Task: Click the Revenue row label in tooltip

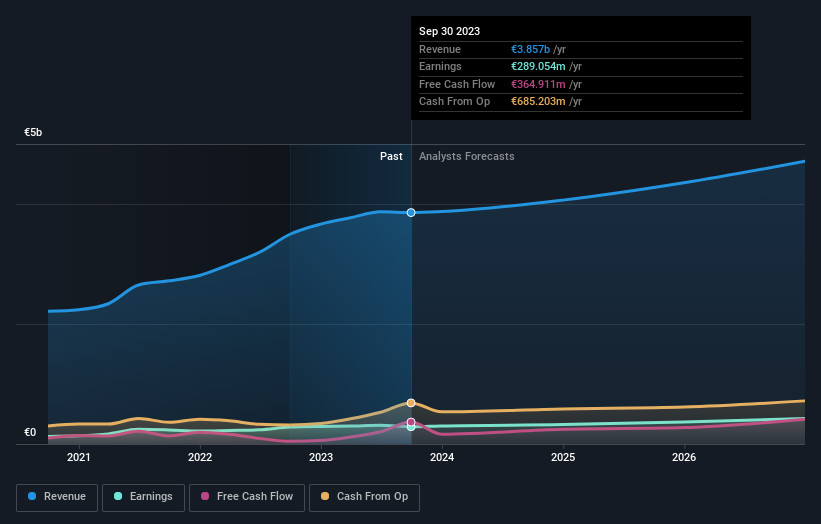Action: pos(440,49)
